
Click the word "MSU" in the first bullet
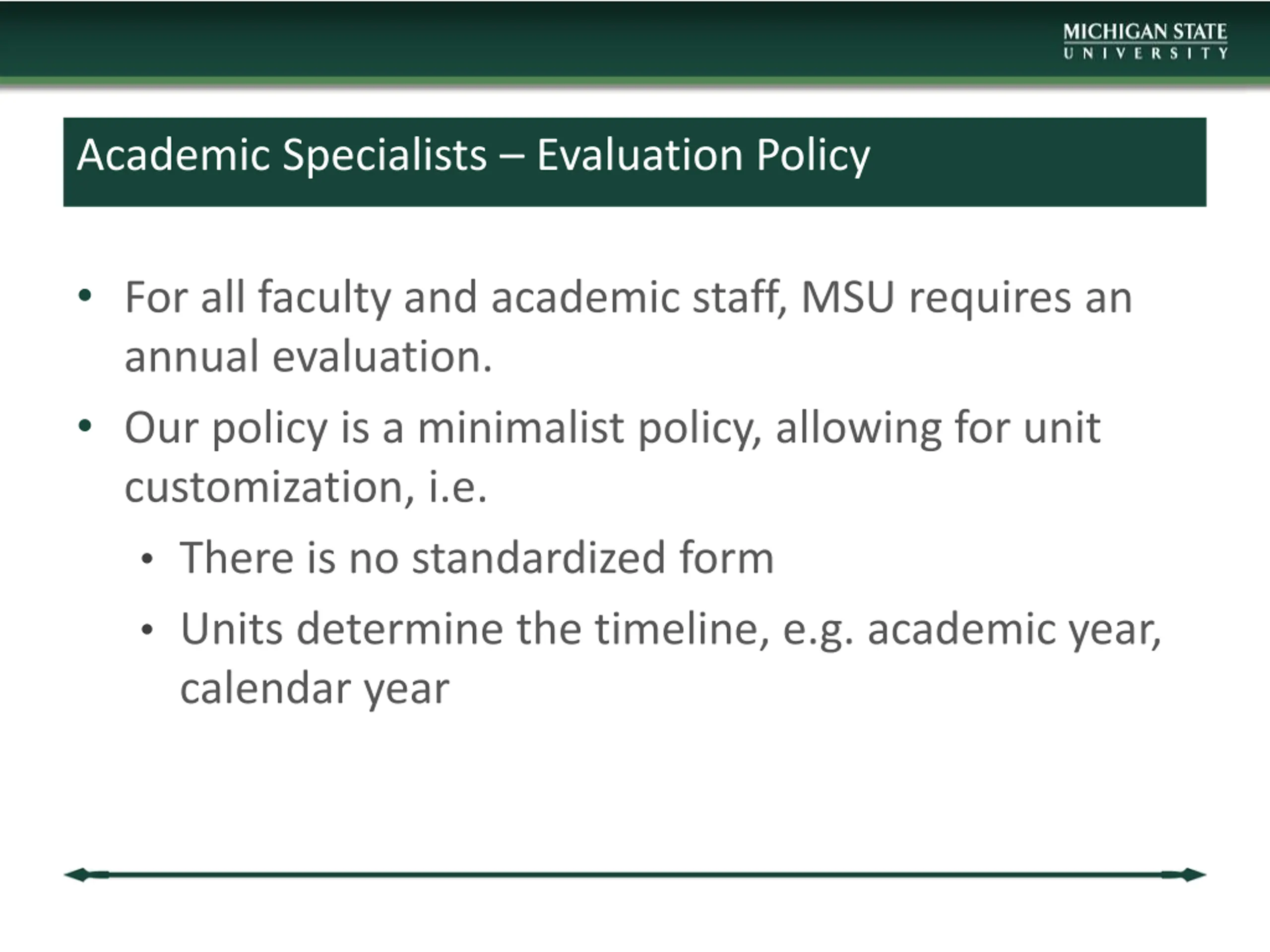tap(848, 297)
